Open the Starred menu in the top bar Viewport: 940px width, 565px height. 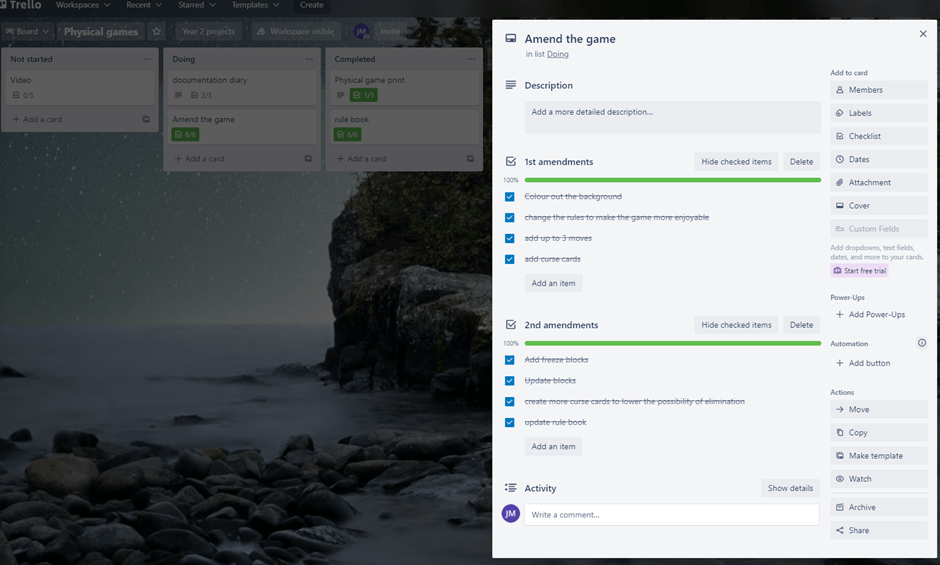coord(196,5)
